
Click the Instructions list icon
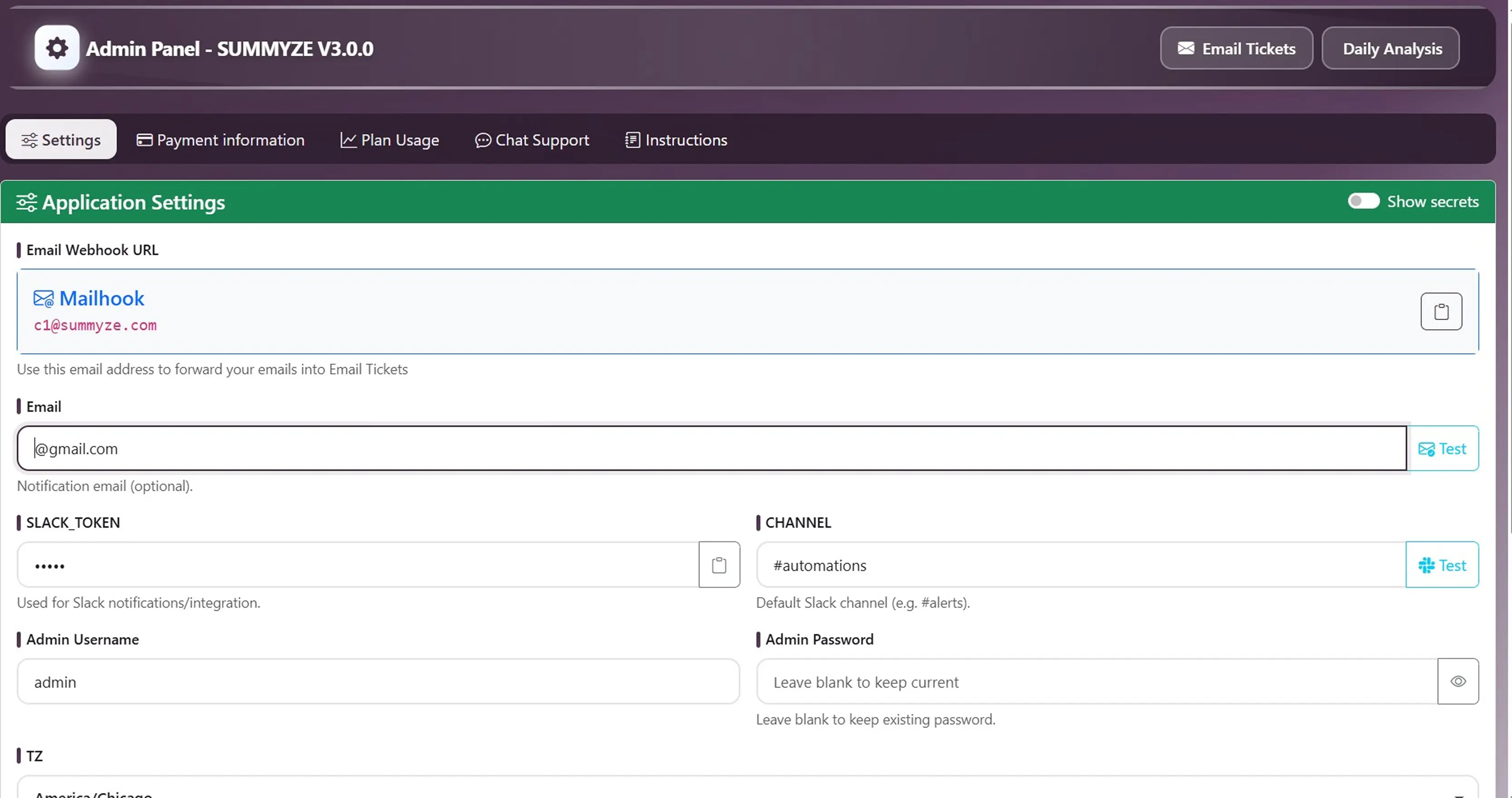pos(632,140)
